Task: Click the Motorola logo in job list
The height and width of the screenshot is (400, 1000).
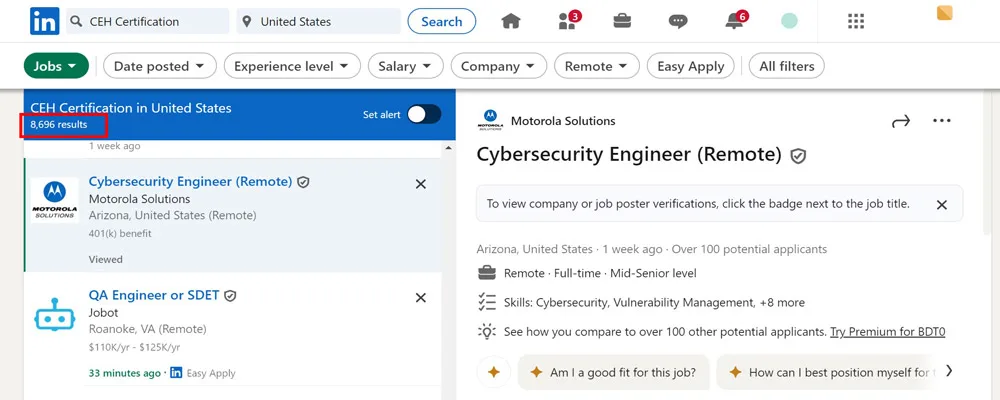Action: (x=55, y=200)
